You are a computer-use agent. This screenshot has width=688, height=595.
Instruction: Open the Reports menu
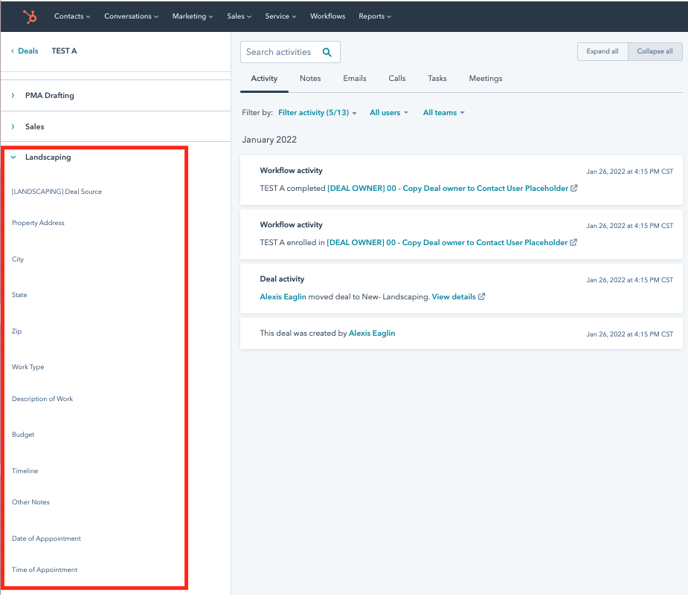[374, 16]
